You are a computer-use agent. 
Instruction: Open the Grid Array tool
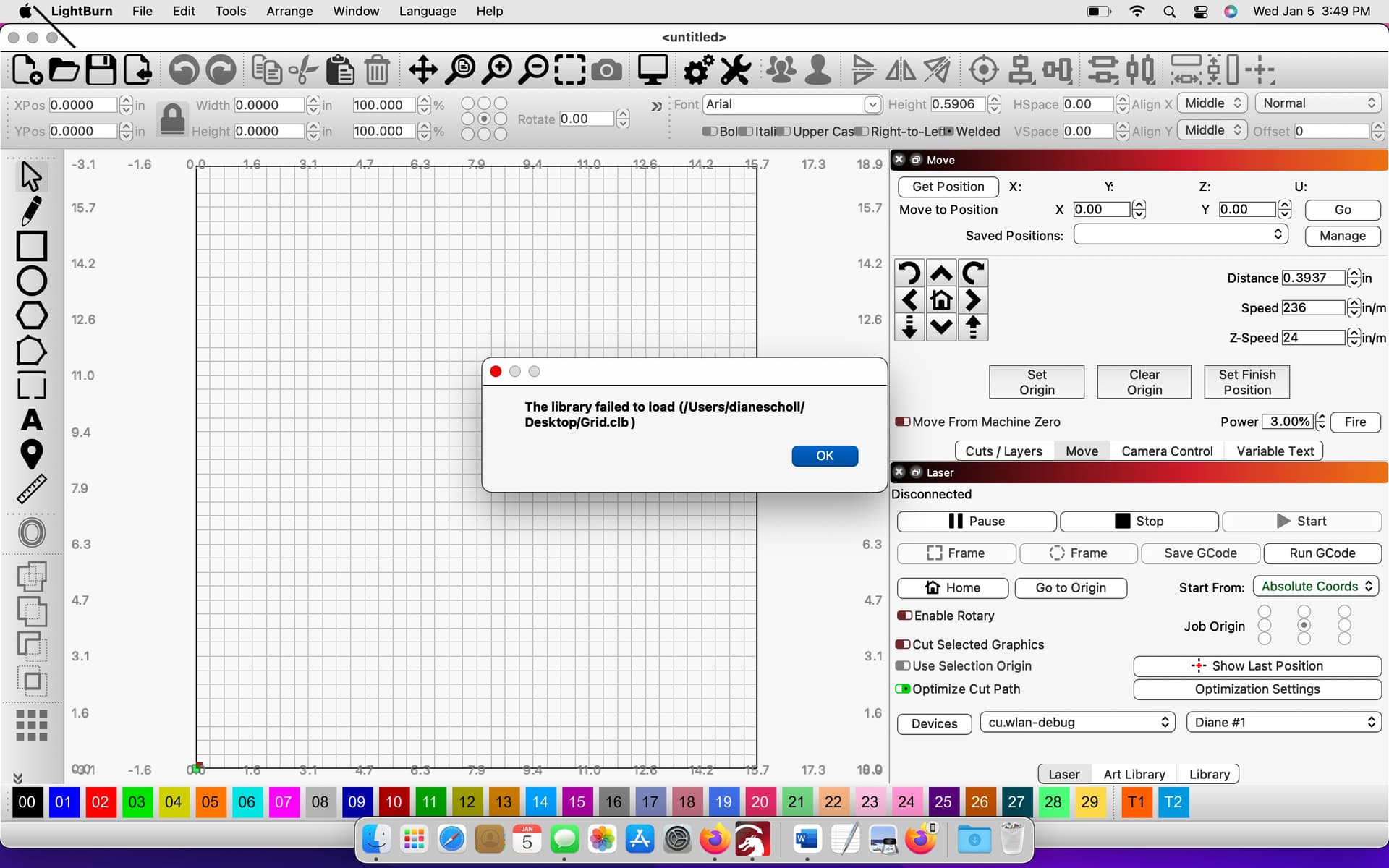point(31,725)
